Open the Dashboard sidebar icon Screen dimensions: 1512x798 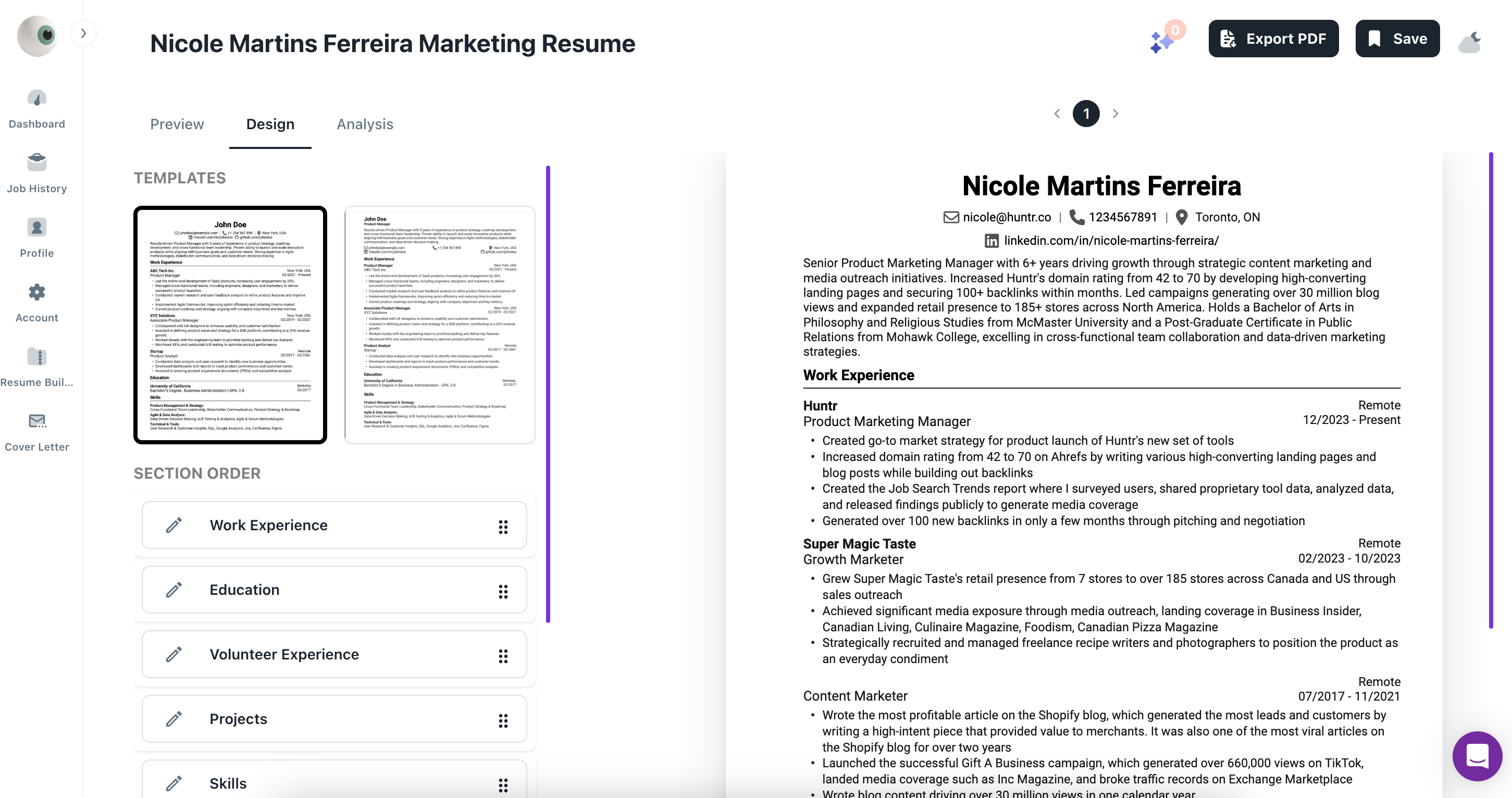36,98
